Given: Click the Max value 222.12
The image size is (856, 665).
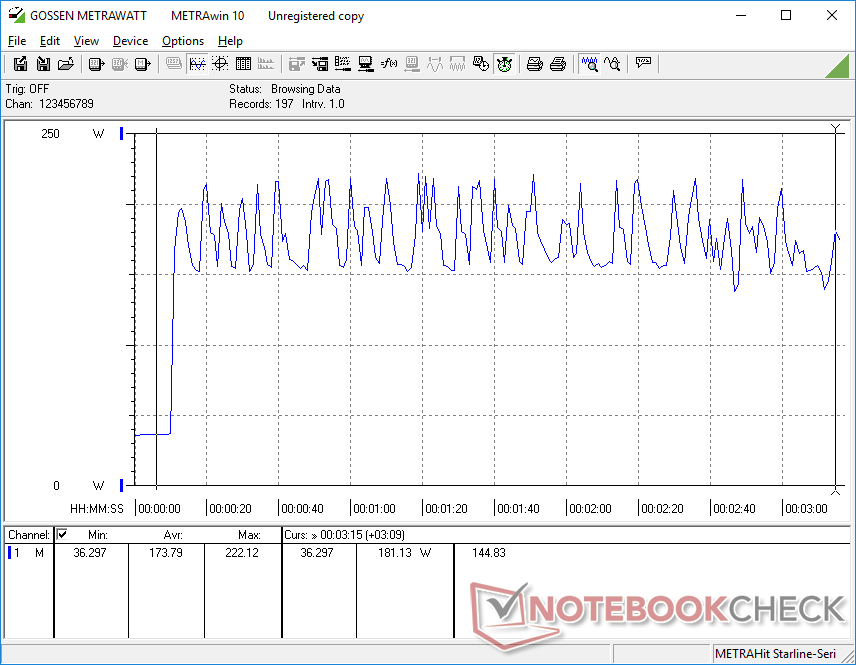Looking at the screenshot, I should (242, 553).
